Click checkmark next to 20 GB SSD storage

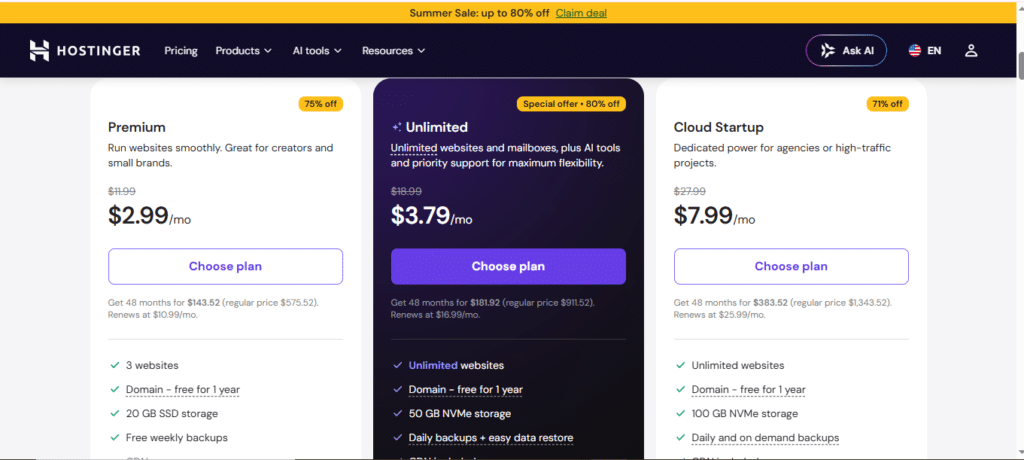tap(115, 414)
